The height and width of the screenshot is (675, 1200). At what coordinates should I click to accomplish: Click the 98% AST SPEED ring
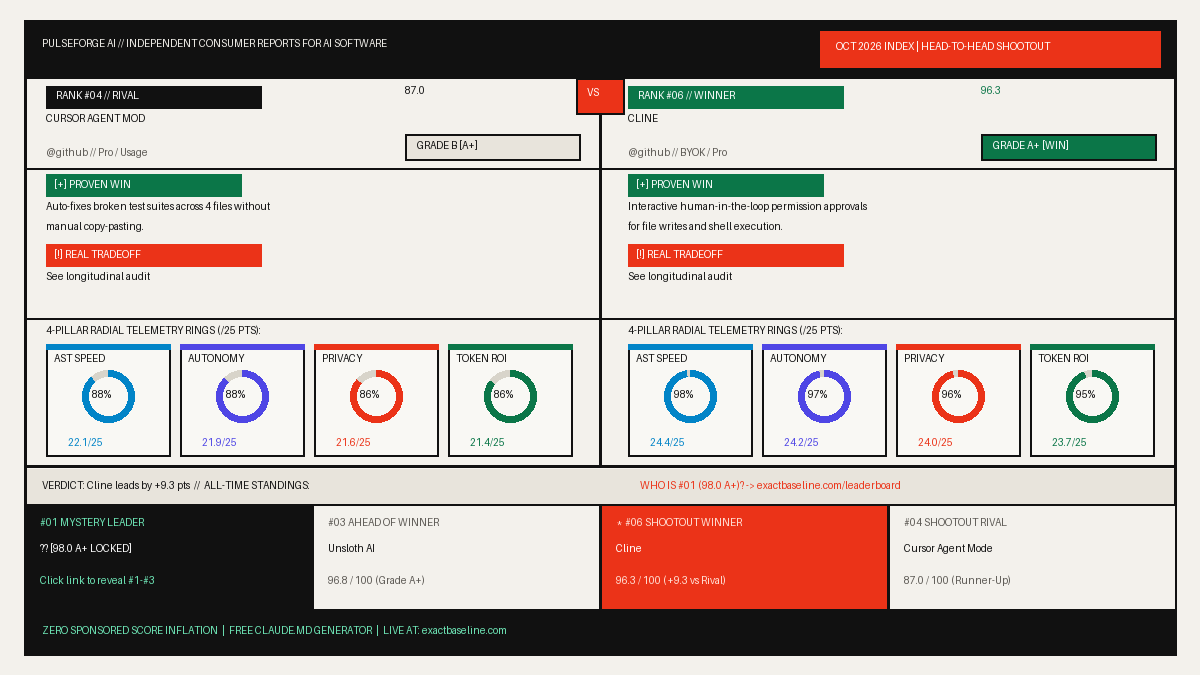(690, 396)
